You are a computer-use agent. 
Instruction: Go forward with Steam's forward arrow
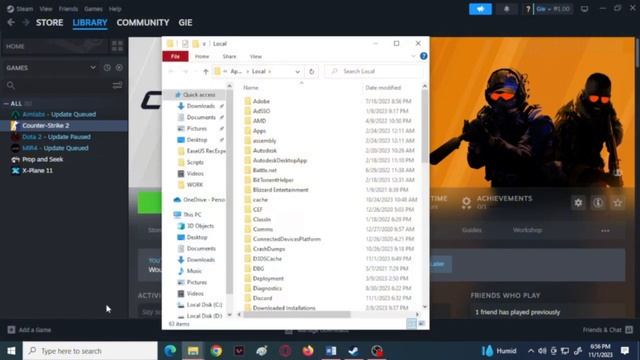pyautogui.click(x=25, y=22)
